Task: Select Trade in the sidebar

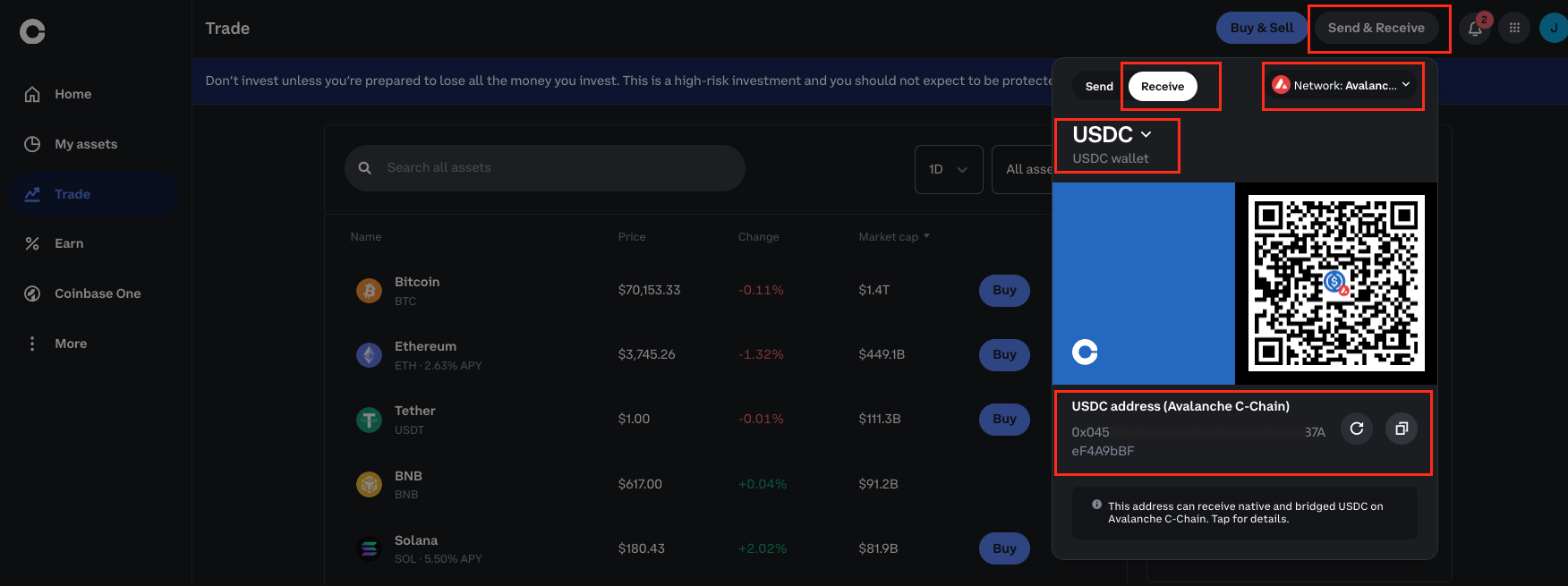Action: [x=95, y=194]
